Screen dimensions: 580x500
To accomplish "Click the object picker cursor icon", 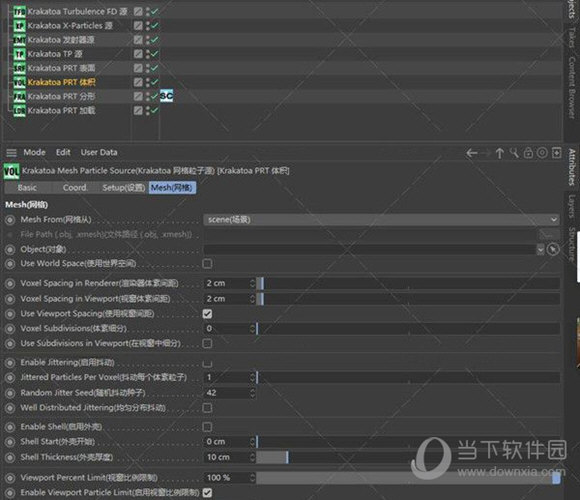I will (x=553, y=250).
